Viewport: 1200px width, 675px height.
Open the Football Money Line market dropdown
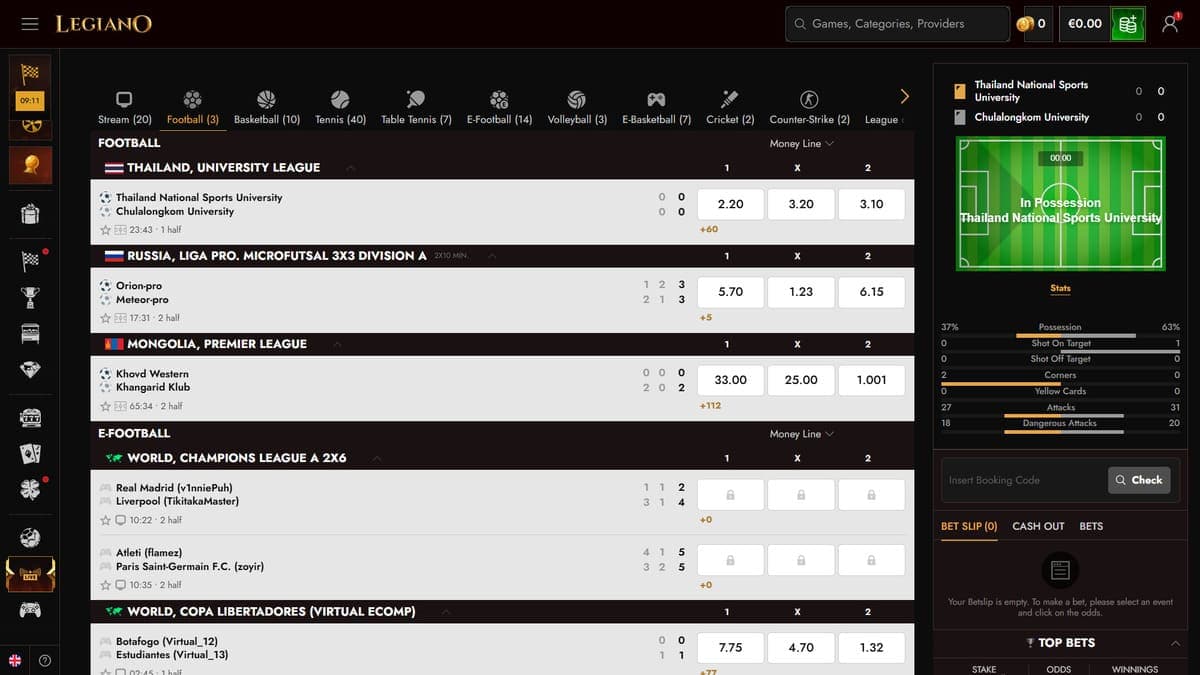point(801,143)
